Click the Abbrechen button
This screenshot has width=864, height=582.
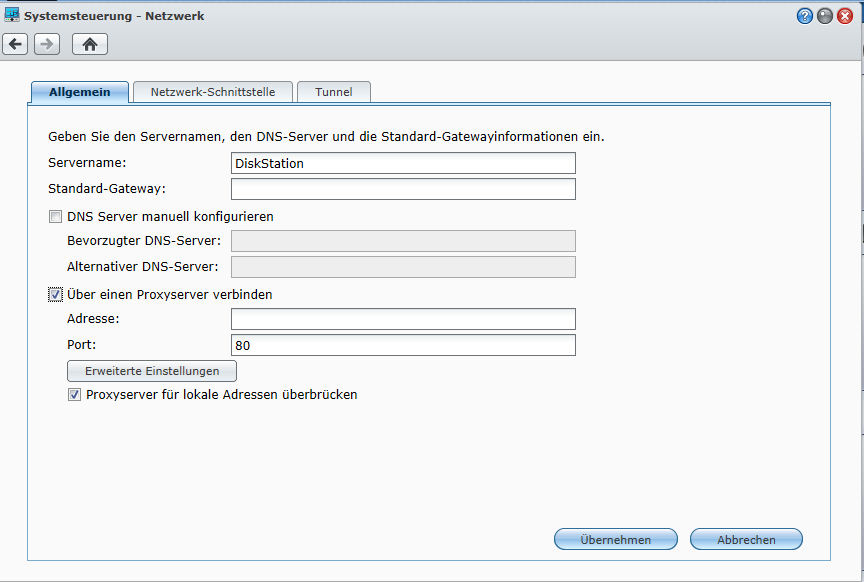pos(746,540)
